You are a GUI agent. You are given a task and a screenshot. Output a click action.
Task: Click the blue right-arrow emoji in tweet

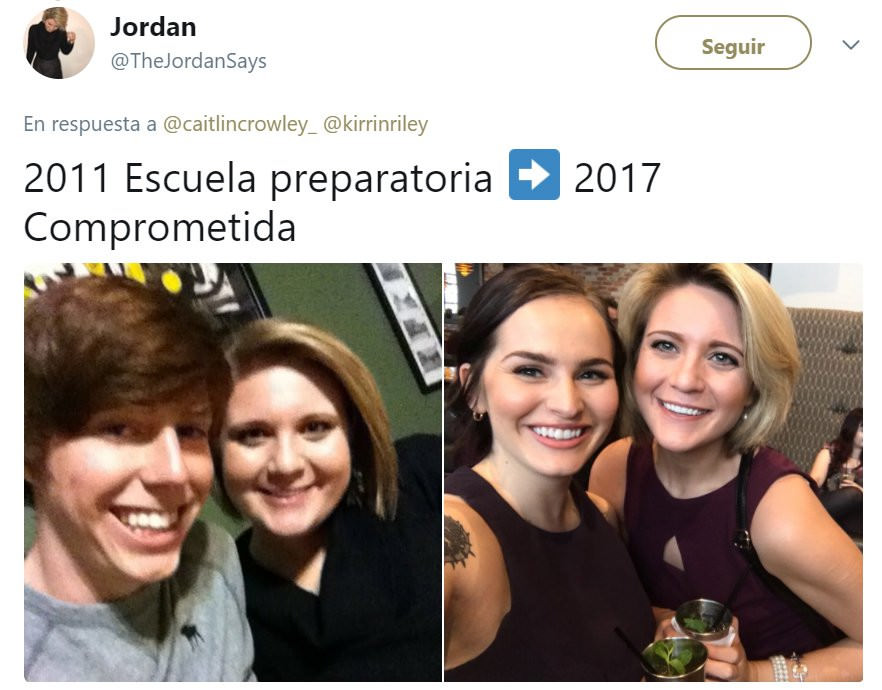coord(534,174)
